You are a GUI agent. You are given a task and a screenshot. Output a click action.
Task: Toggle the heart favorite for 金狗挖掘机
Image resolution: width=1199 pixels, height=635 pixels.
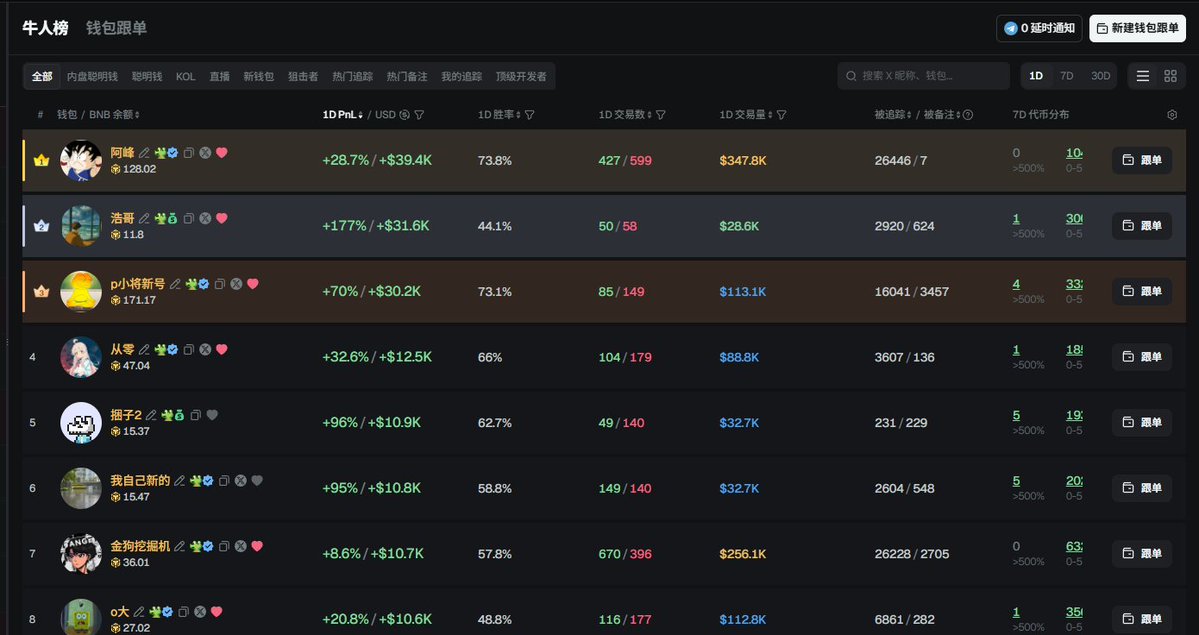257,546
